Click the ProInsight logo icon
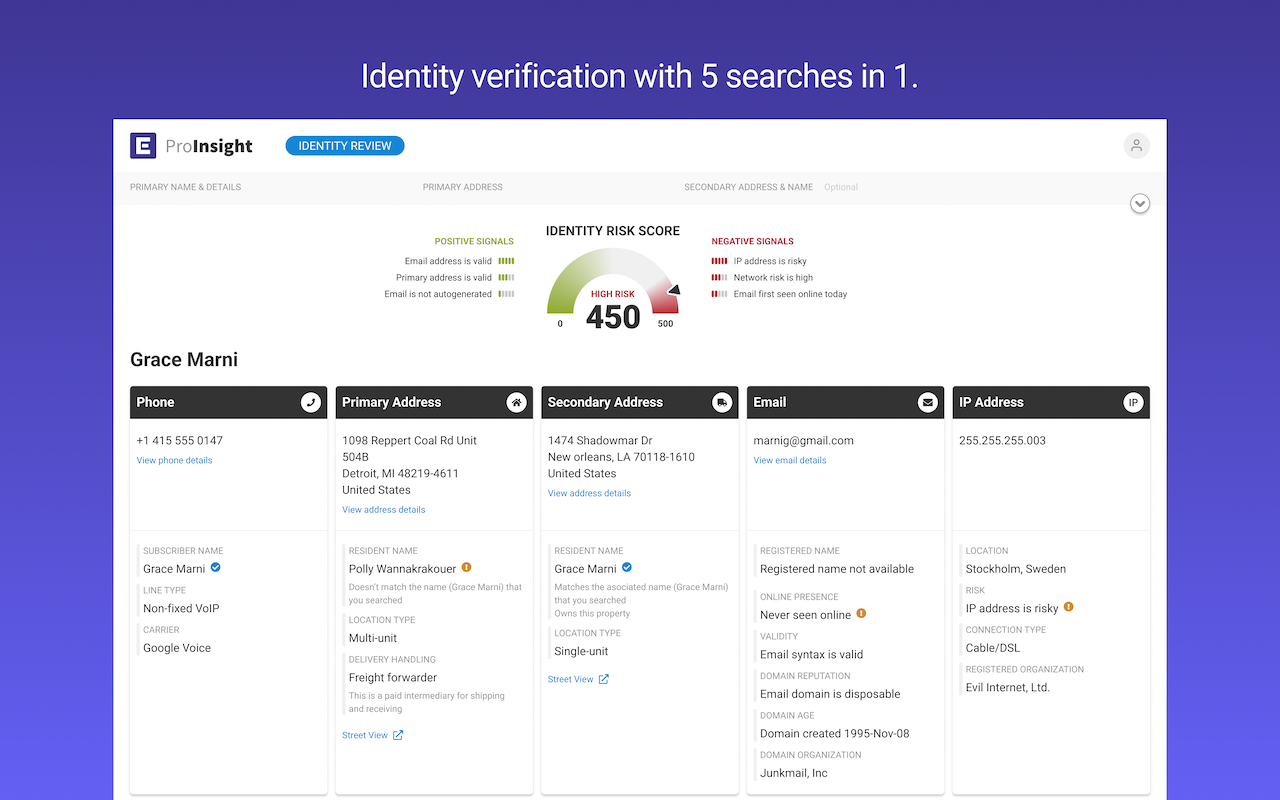 point(143,146)
